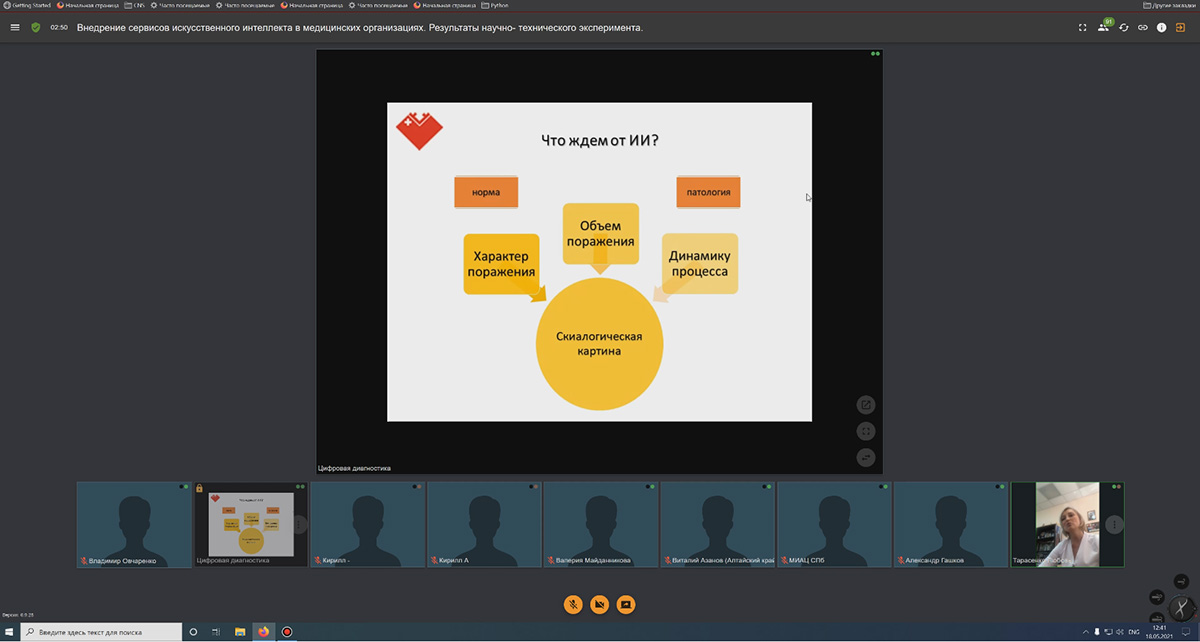
Task: Open the participants list with 91 badge
Action: [1104, 27]
